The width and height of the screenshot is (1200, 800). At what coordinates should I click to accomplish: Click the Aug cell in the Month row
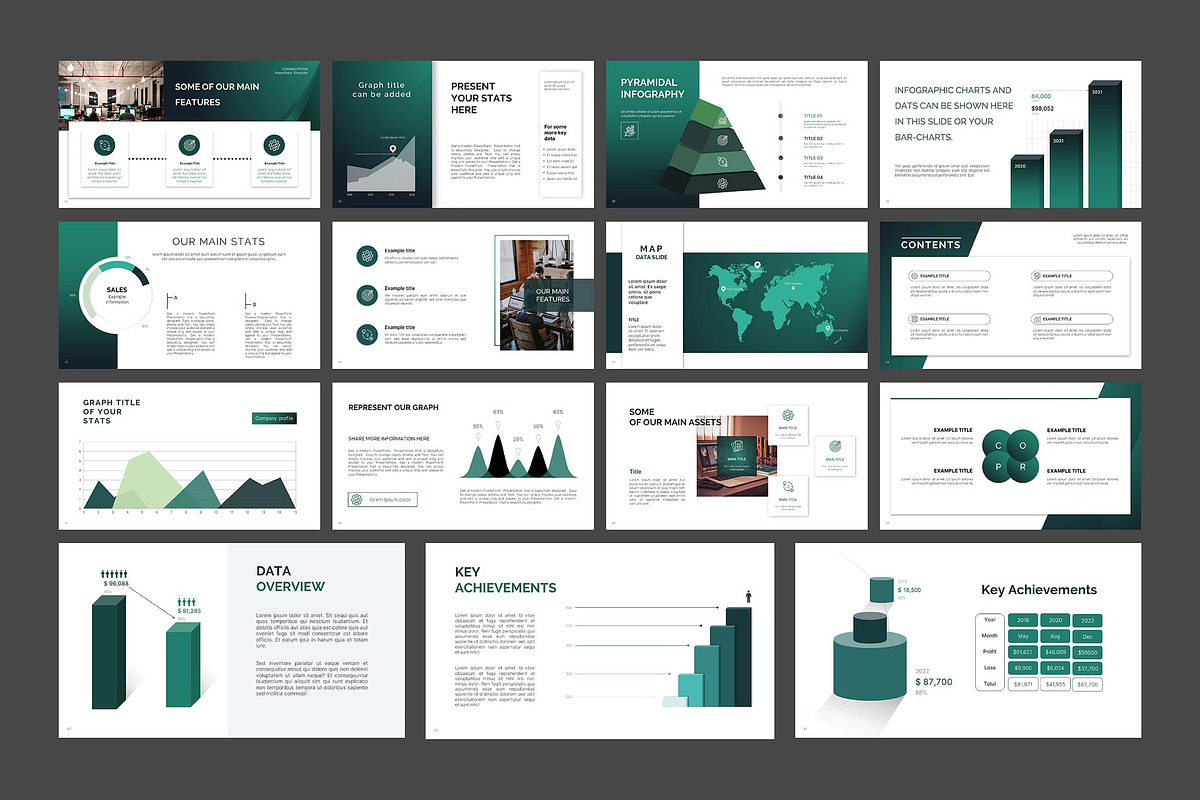pos(1055,636)
